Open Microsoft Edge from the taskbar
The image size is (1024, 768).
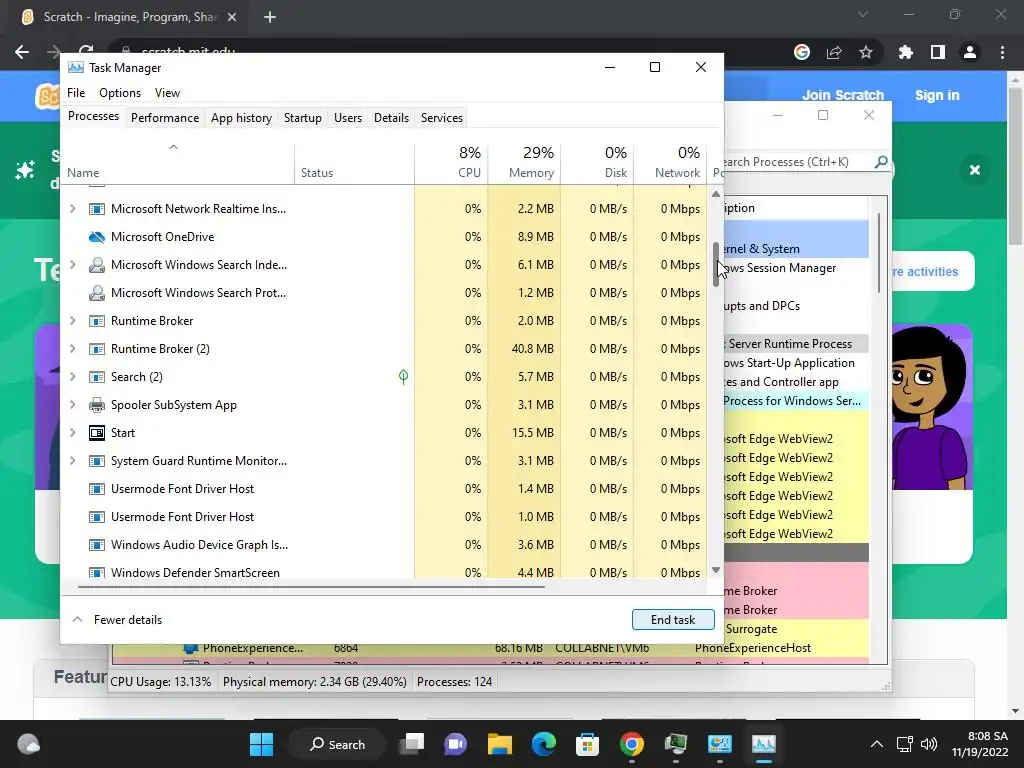point(543,744)
